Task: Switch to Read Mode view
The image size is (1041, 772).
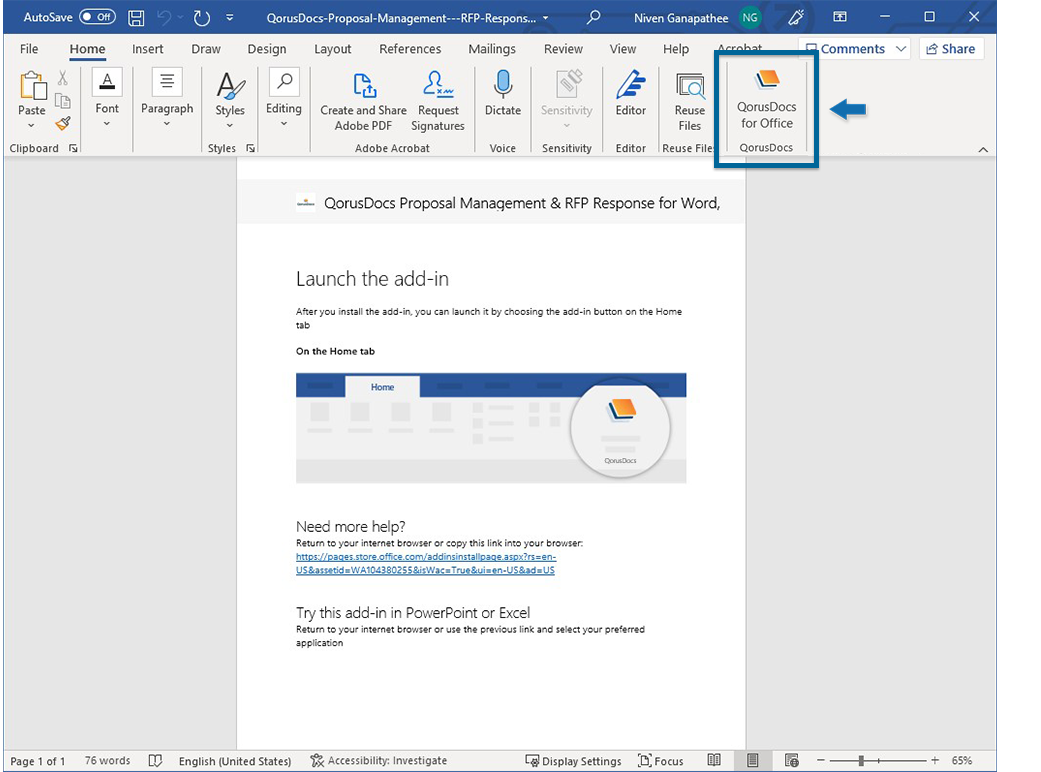Action: pos(714,761)
